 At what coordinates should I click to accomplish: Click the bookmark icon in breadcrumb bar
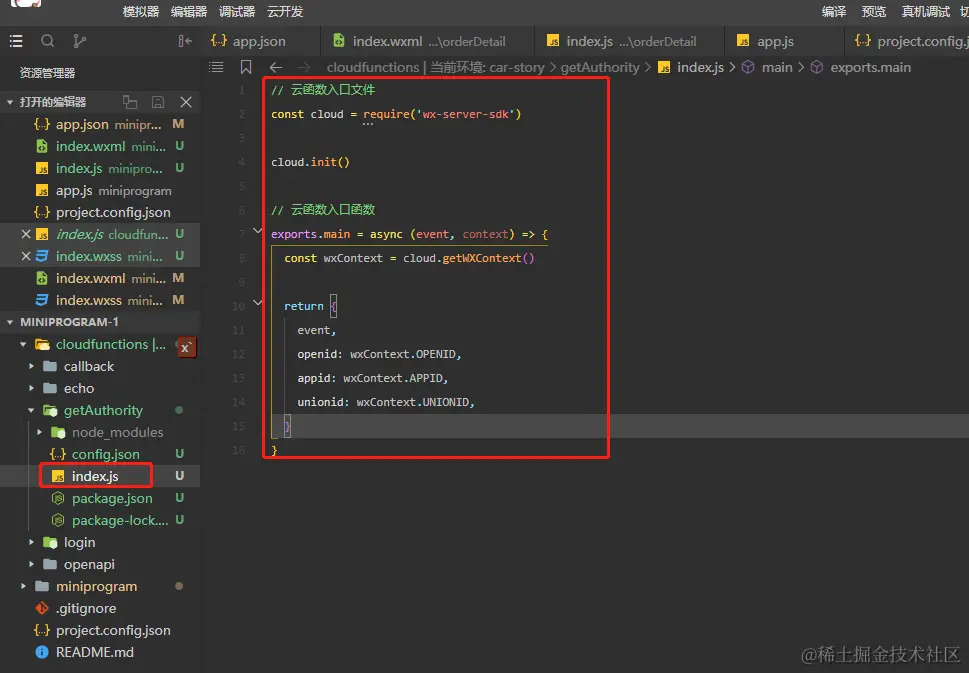point(246,67)
